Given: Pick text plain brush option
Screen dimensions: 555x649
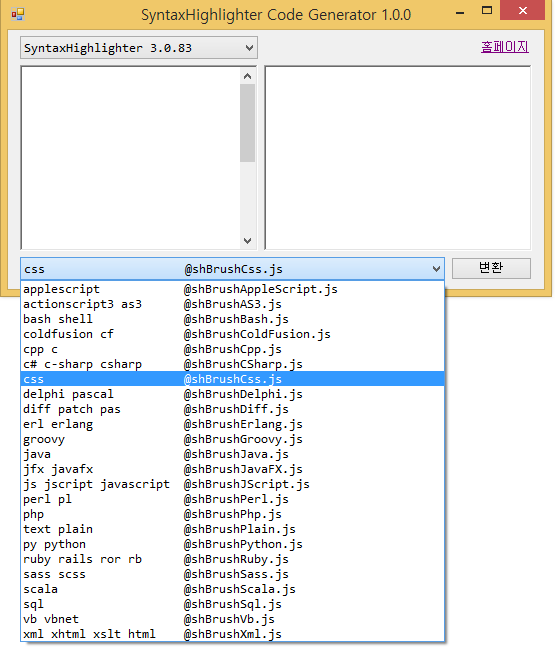Looking at the screenshot, I should pyautogui.click(x=232, y=529).
